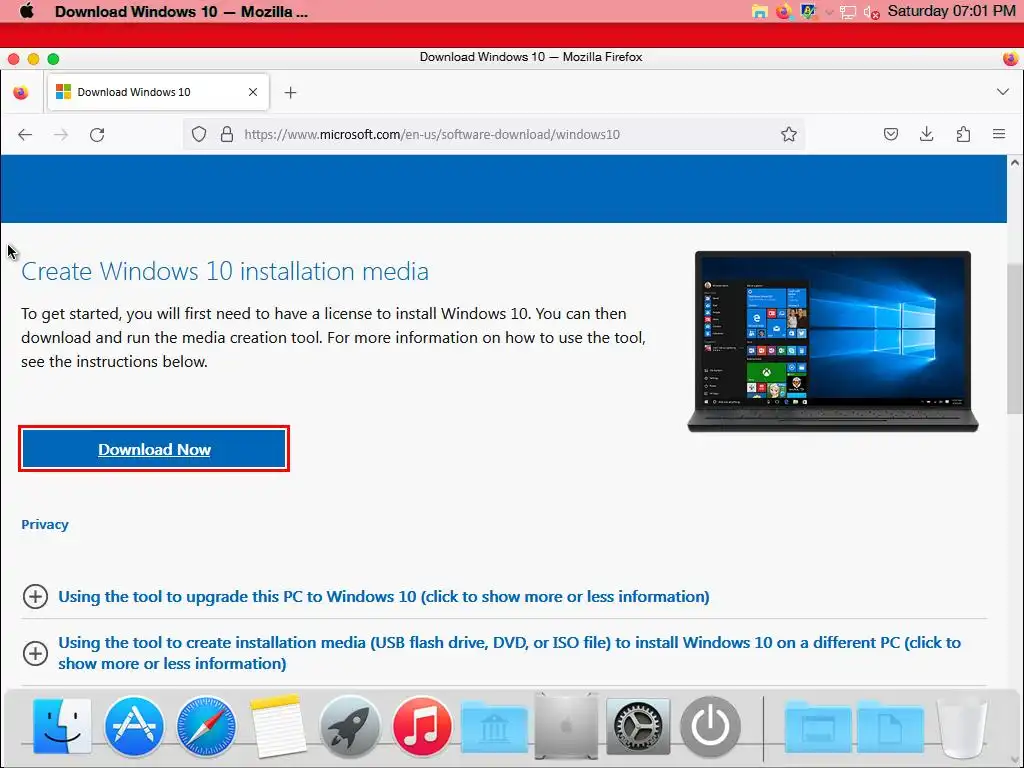Expand create installation media plus icon
This screenshot has width=1024, height=768.
35,653
